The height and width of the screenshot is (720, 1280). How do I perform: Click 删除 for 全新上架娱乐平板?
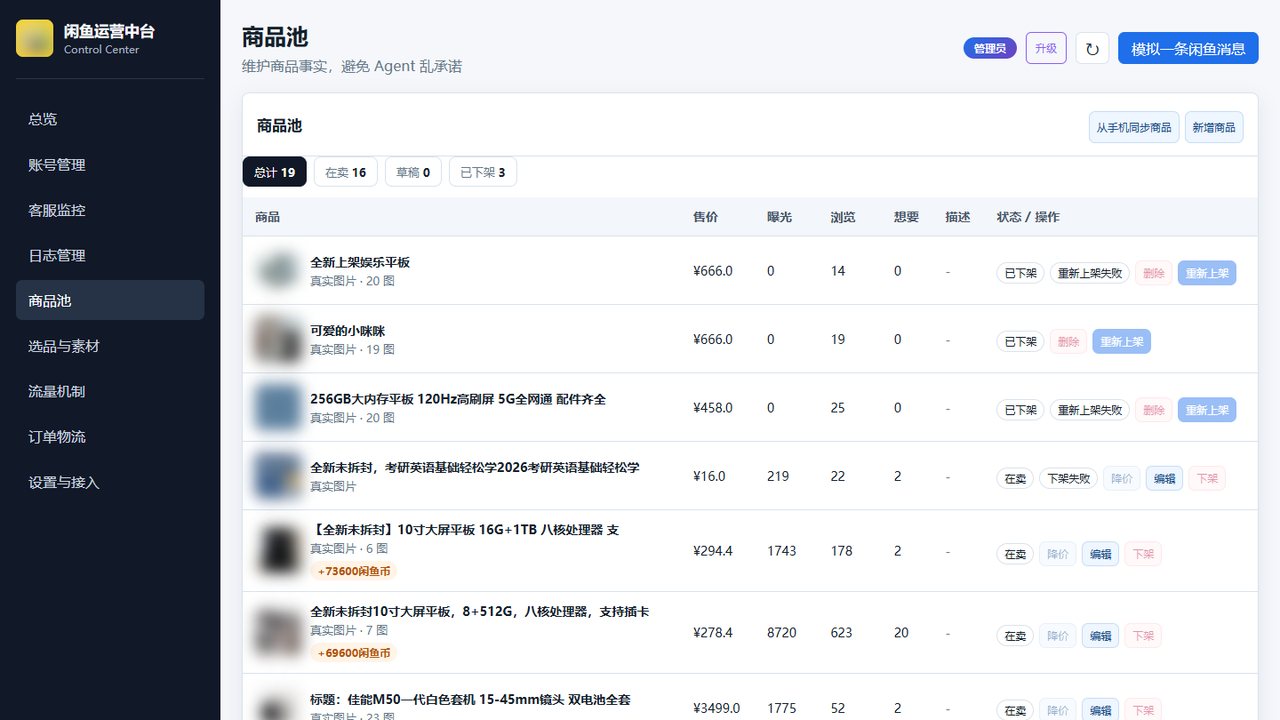(1154, 273)
